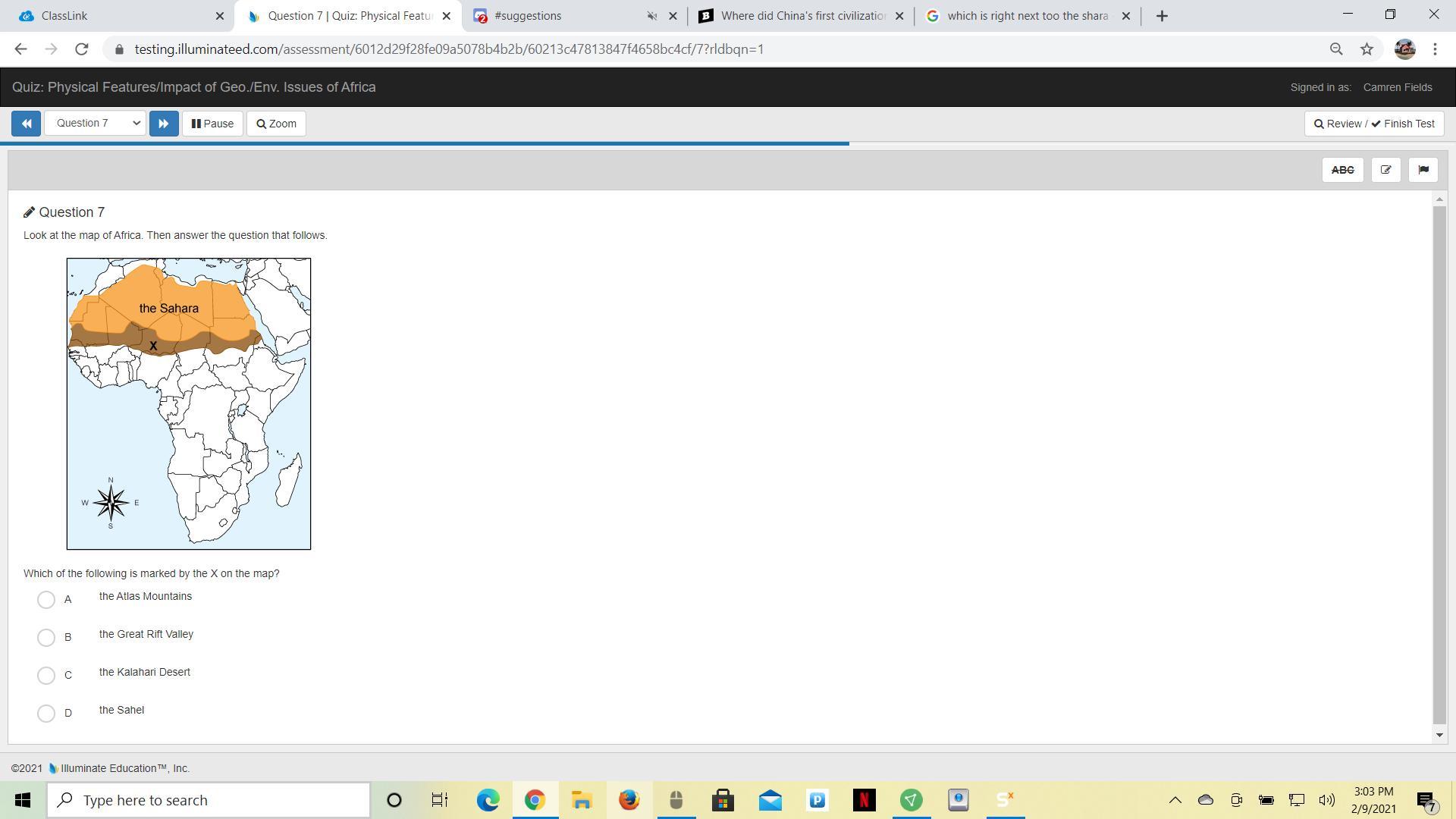Select answer A the Atlas Mountains

coord(46,600)
